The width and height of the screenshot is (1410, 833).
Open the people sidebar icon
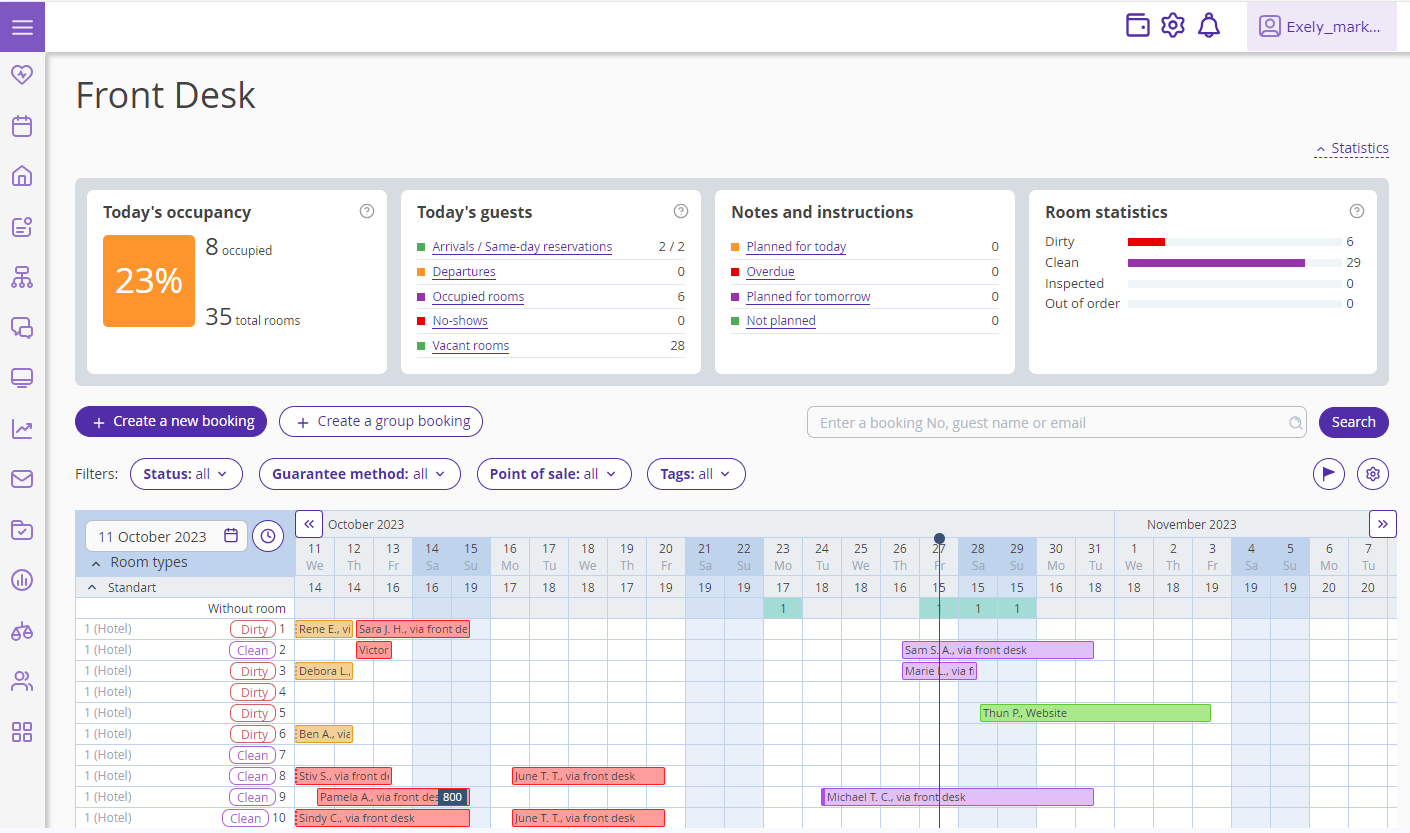tap(22, 682)
